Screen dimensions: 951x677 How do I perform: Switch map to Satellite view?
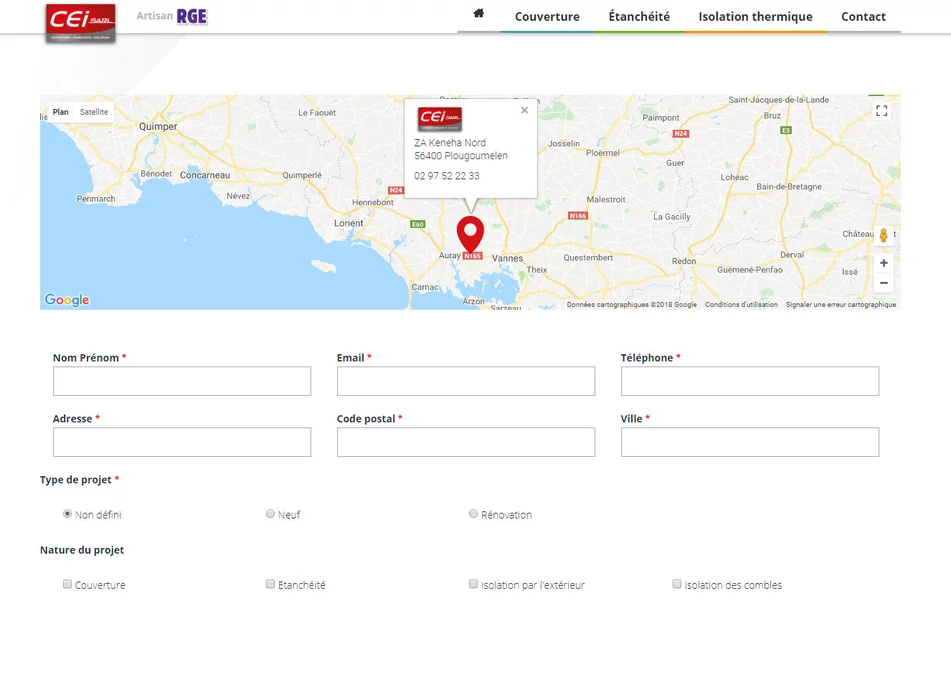(94, 112)
